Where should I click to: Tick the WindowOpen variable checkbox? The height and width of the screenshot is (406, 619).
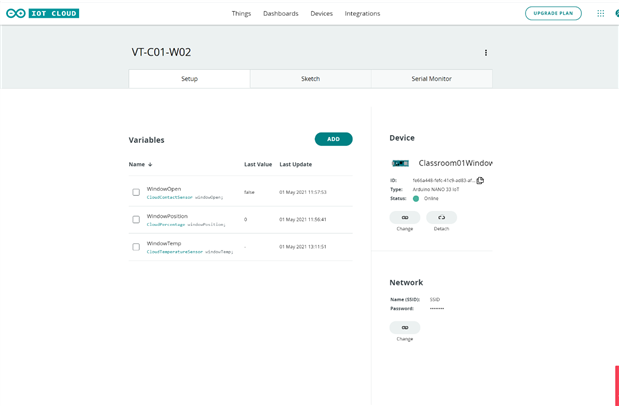136,192
